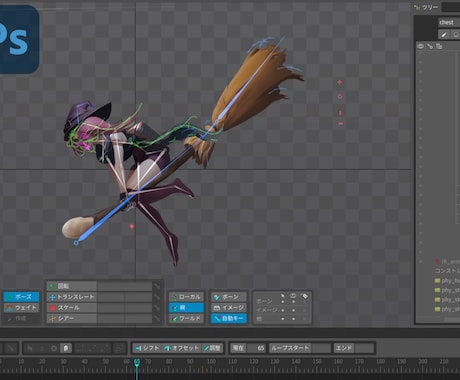Select the ウェイト (Weights) tool
Image resolution: width=460 pixels, height=380 pixels.
[21, 307]
